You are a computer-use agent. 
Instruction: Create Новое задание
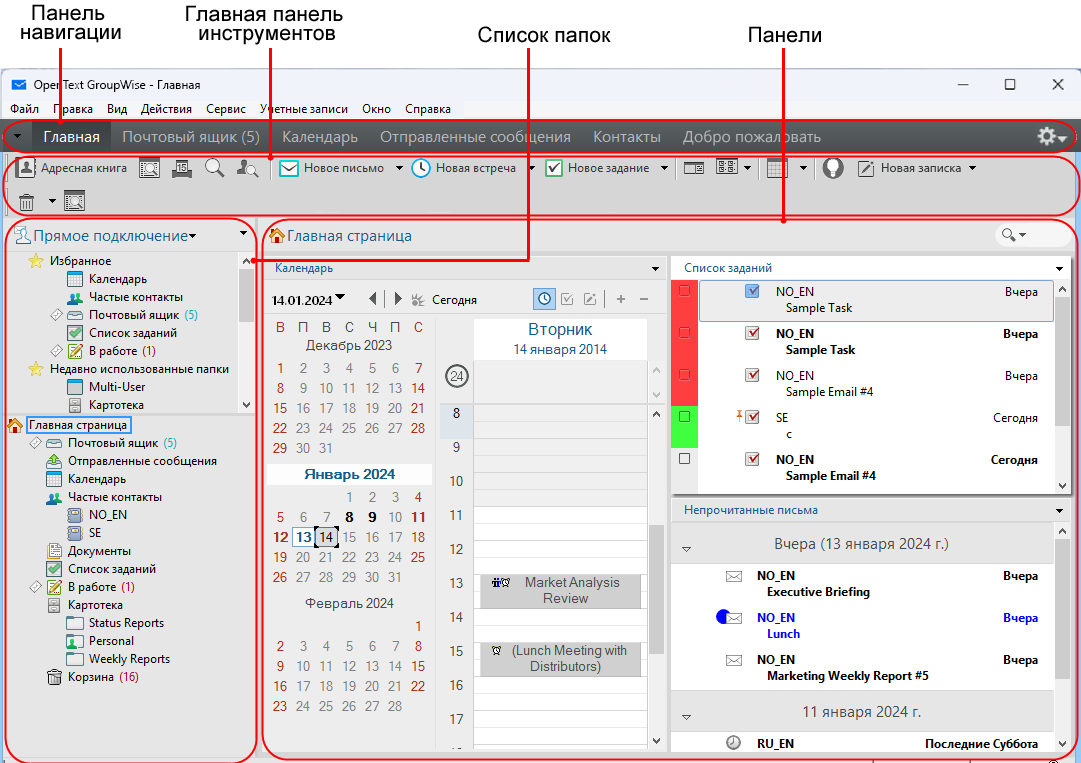click(x=597, y=168)
